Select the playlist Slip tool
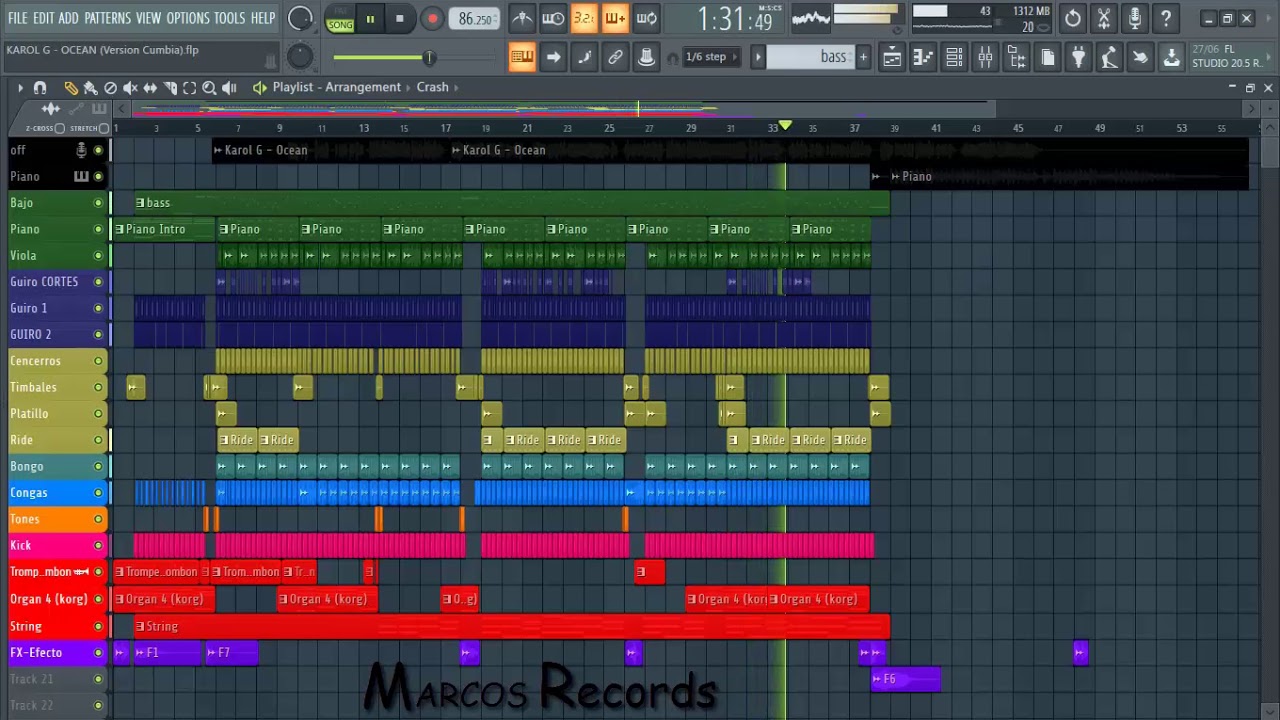 150,88
